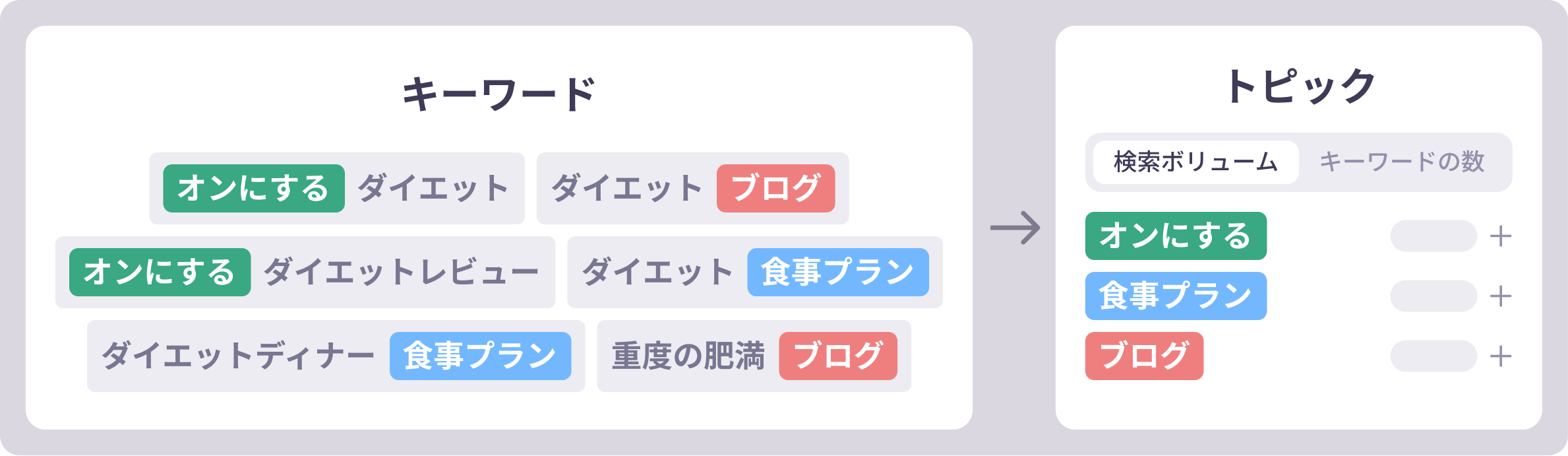Click the blue 食事プラン topic tag
Image resolution: width=1568 pixels, height=456 pixels.
point(1176,296)
